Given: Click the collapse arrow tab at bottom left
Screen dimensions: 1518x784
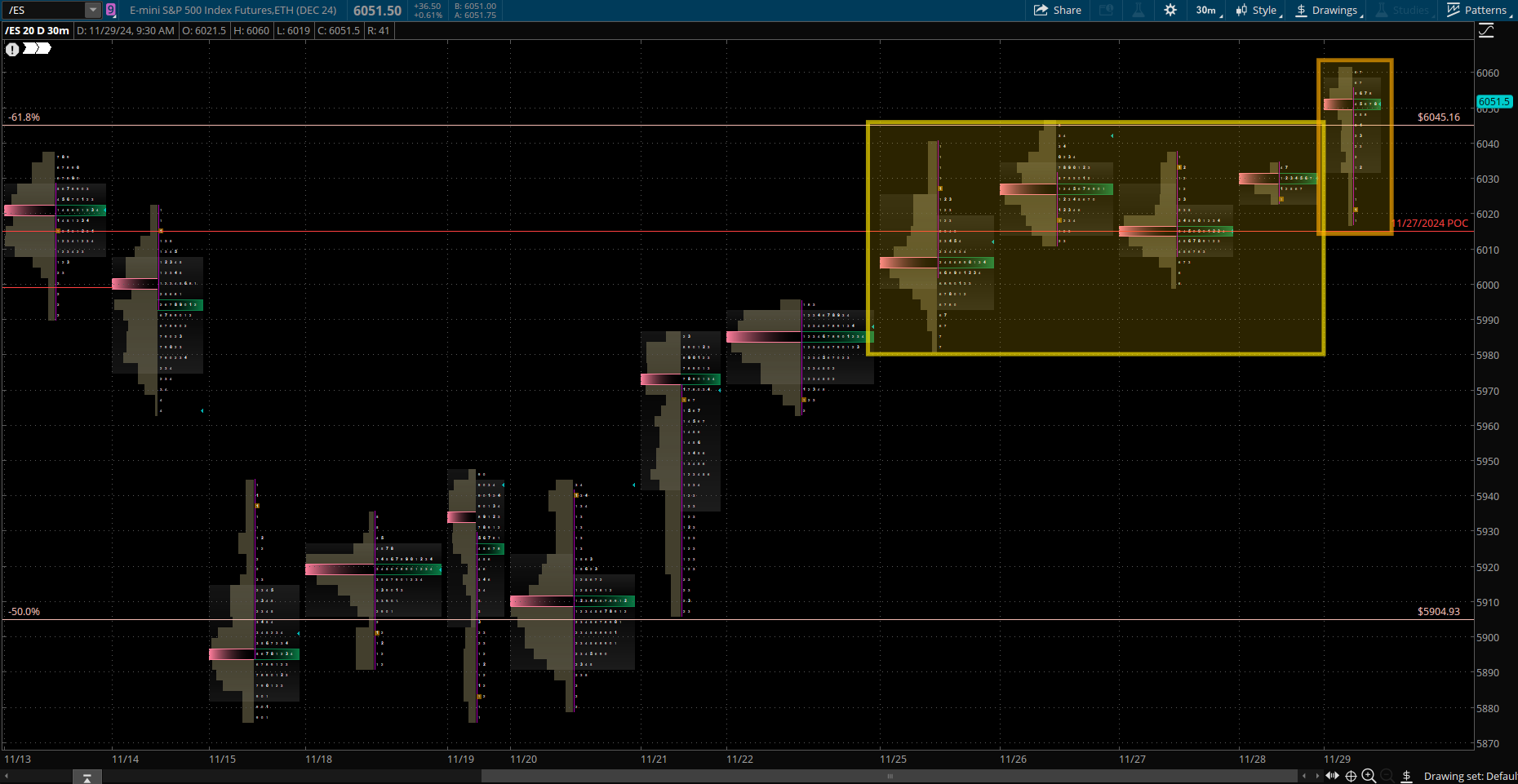Looking at the screenshot, I should click(x=87, y=777).
